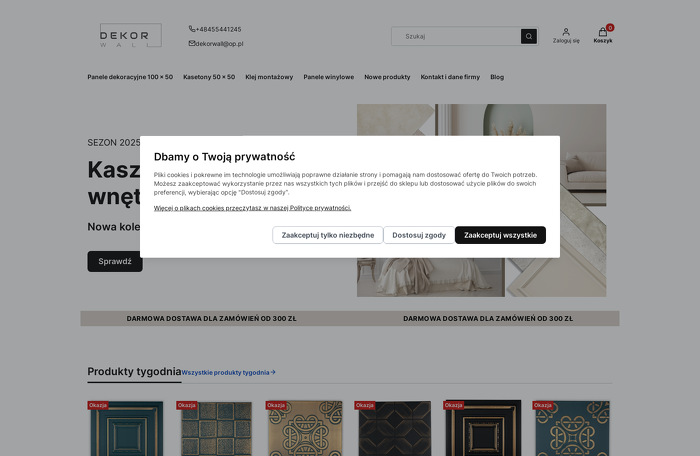This screenshot has height=456, width=700.
Task: Open Kontakt i dane firmy page
Action: [x=450, y=77]
